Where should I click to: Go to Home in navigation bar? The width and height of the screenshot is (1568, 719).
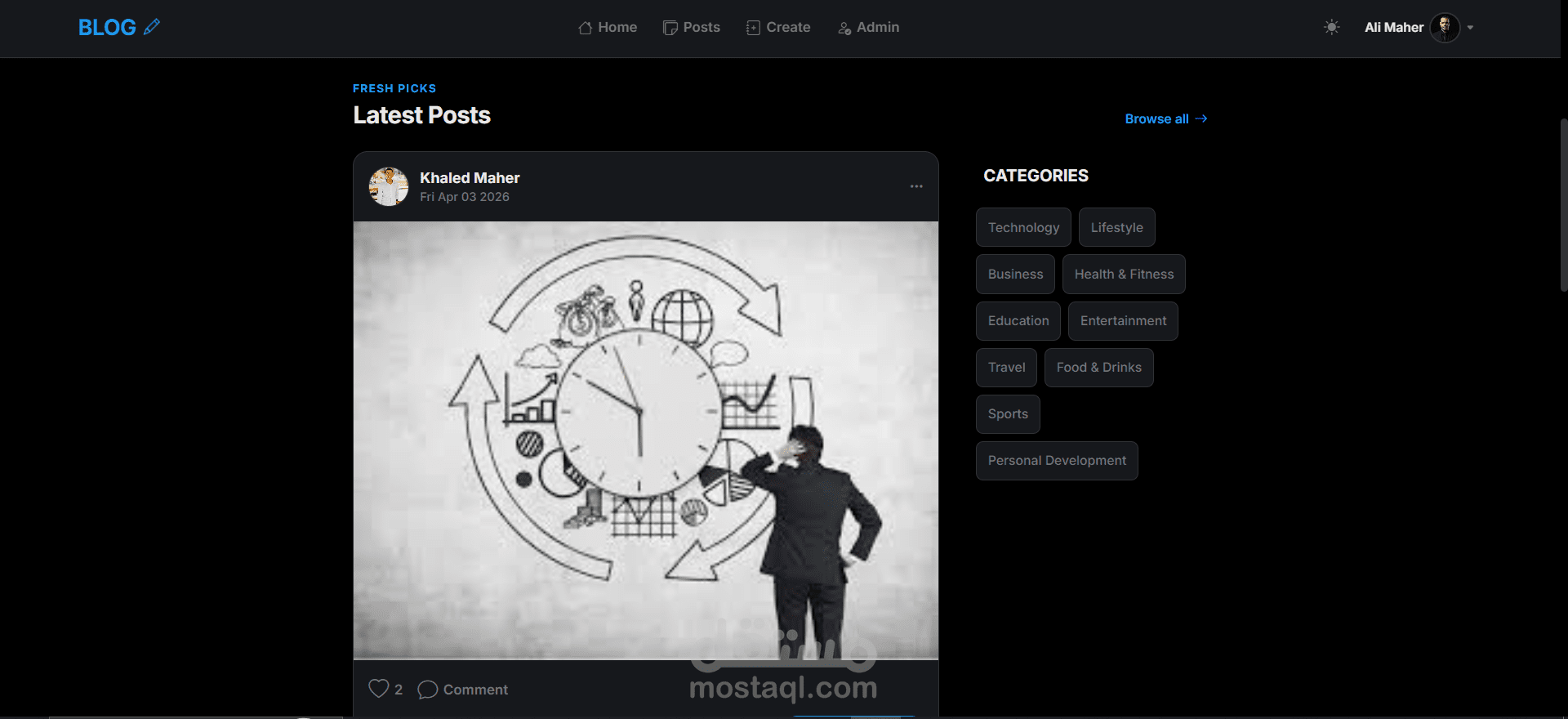pyautogui.click(x=608, y=27)
